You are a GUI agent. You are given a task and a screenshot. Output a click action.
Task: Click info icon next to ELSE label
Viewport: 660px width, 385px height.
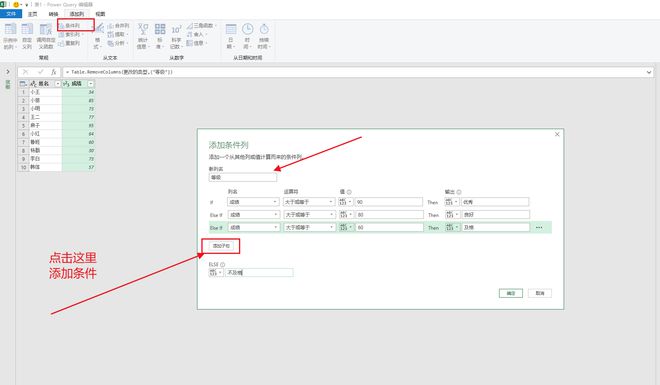pos(222,264)
